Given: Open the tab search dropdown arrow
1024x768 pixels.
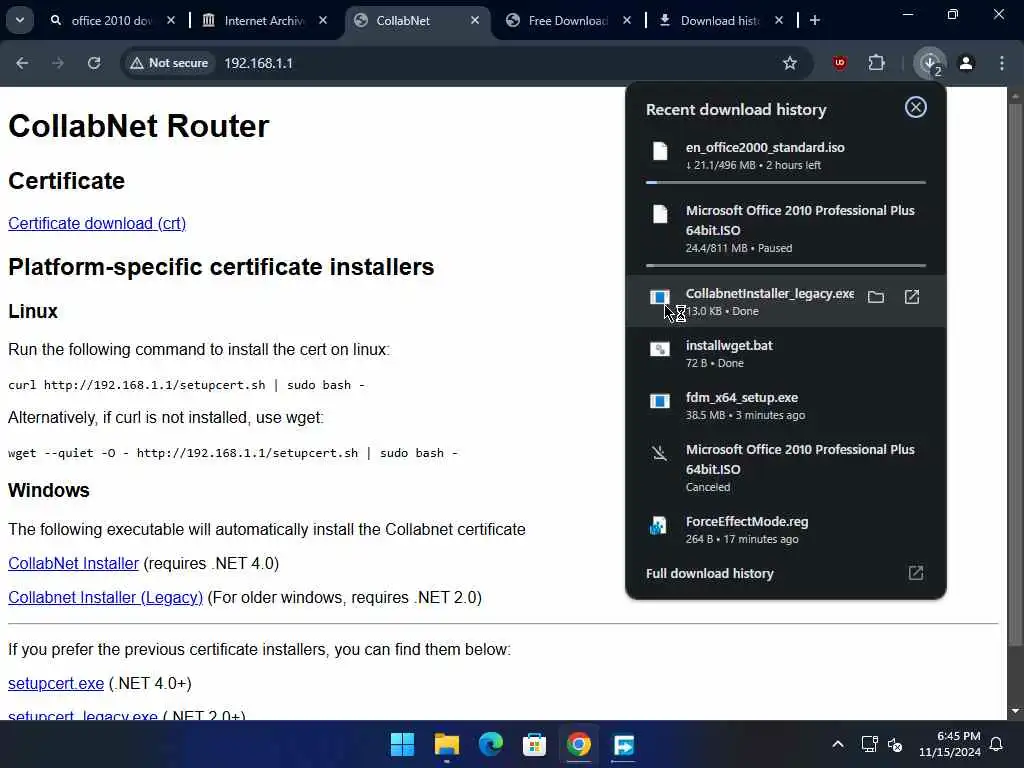Looking at the screenshot, I should [x=20, y=20].
